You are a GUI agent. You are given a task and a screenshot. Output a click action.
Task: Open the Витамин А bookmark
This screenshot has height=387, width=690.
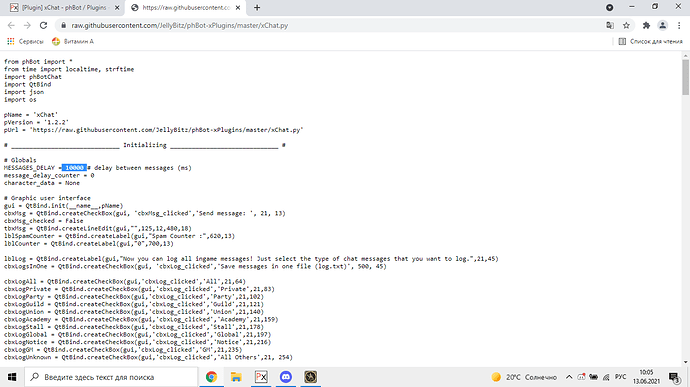73,41
